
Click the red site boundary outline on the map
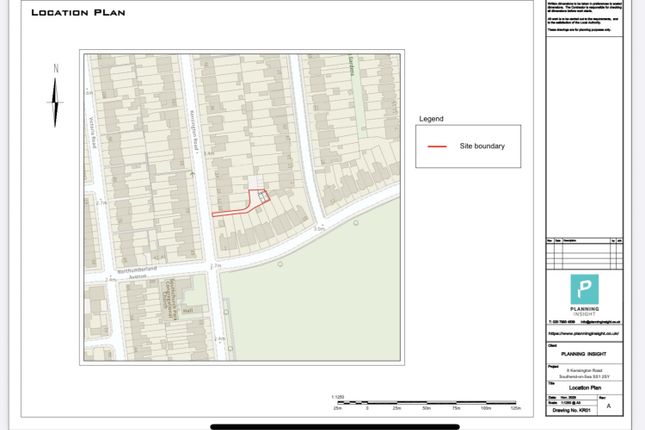click(x=241, y=202)
